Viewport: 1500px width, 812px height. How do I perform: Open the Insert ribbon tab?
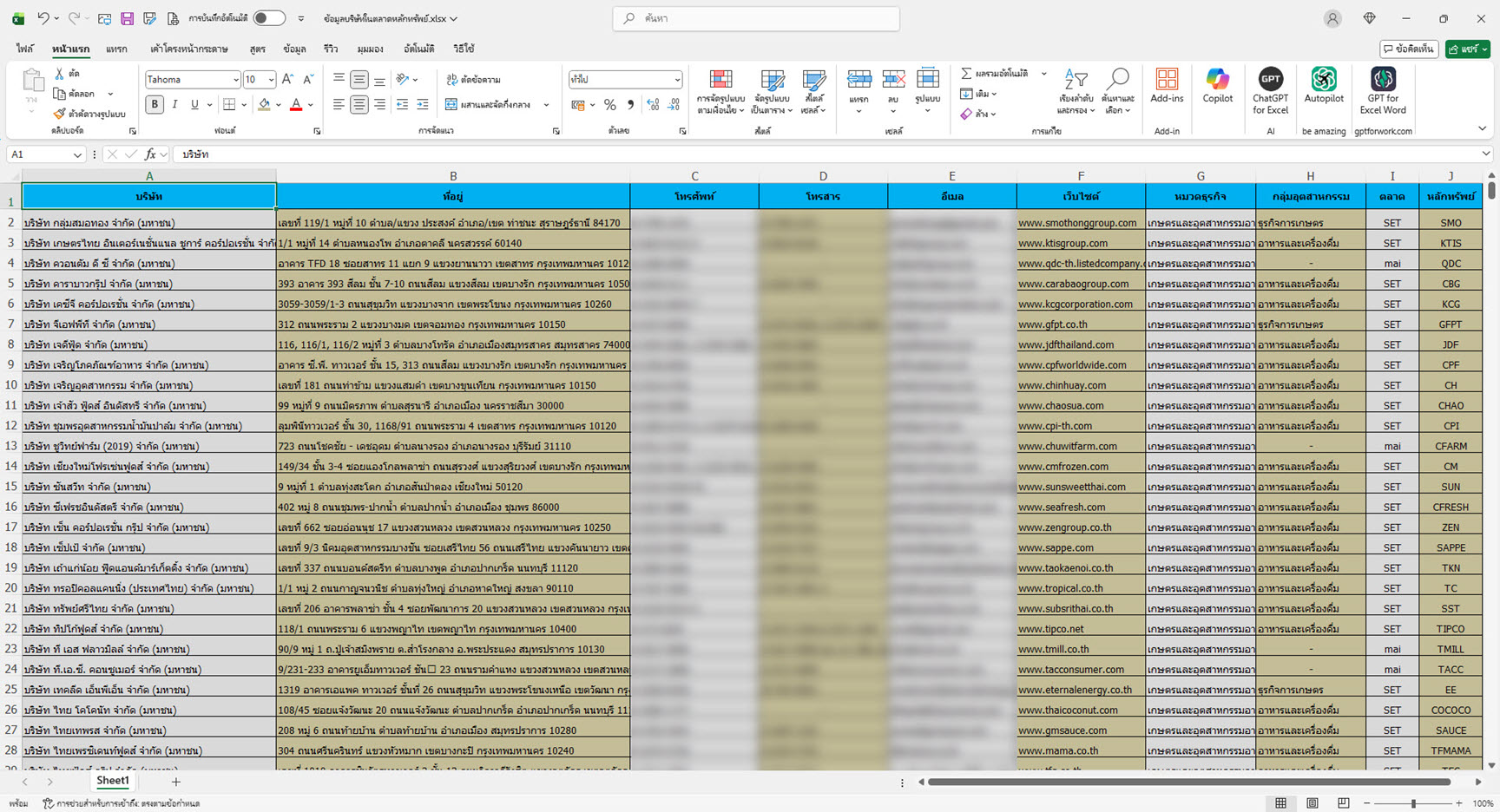tap(116, 49)
